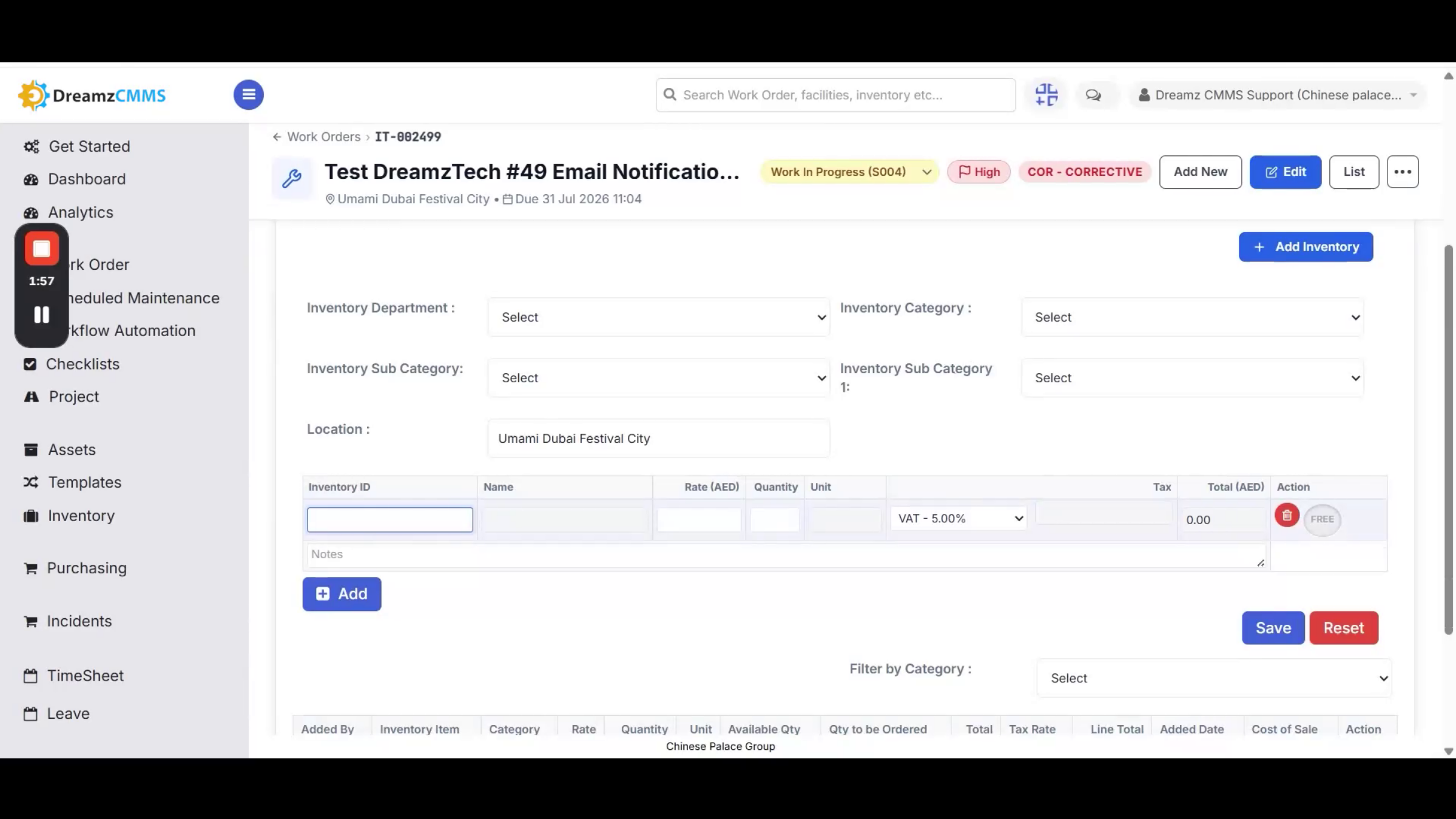Viewport: 1456px width, 819px height.
Task: Open the Dreamz CMMS Support user dropdown
Action: tap(1278, 95)
